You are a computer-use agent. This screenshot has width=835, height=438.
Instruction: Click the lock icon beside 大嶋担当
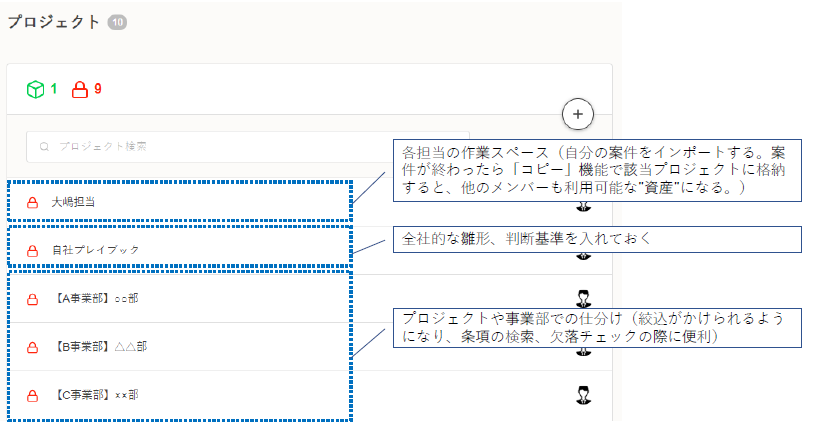click(32, 202)
